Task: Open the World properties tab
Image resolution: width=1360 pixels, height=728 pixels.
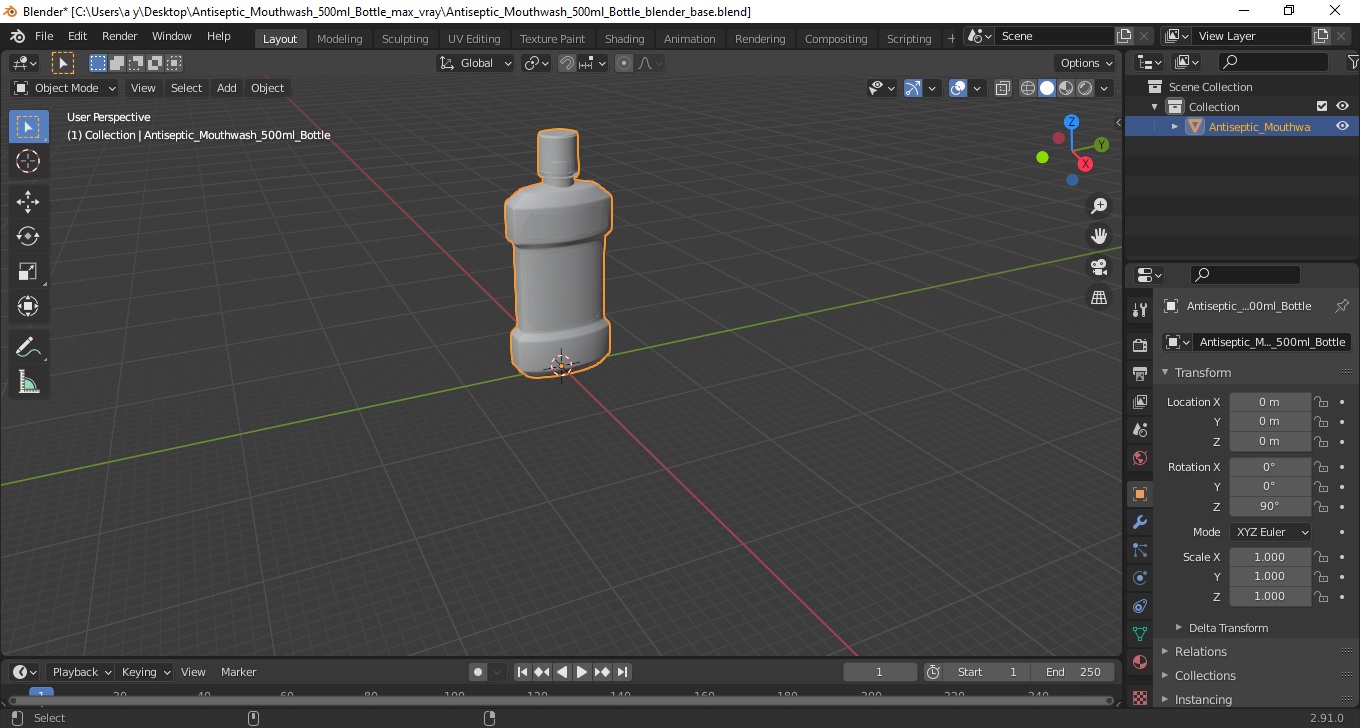Action: pyautogui.click(x=1139, y=458)
